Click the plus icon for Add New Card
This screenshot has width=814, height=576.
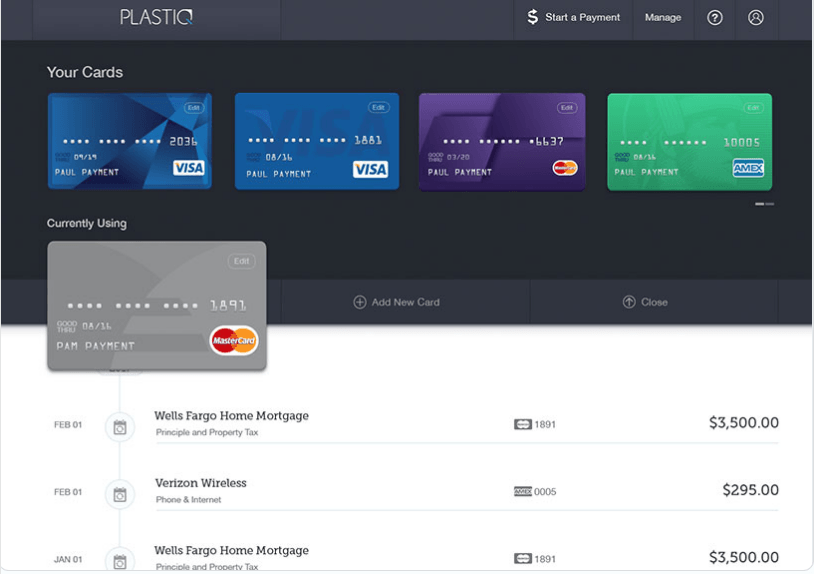pos(360,302)
